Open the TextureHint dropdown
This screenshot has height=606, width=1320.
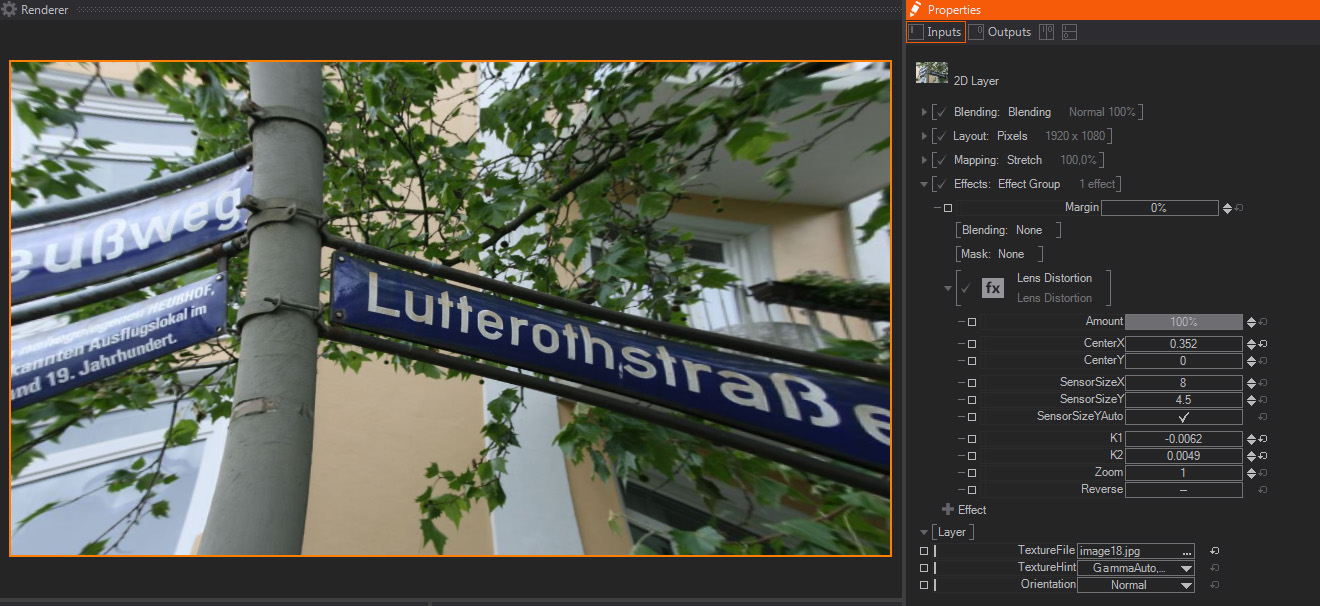click(1186, 568)
